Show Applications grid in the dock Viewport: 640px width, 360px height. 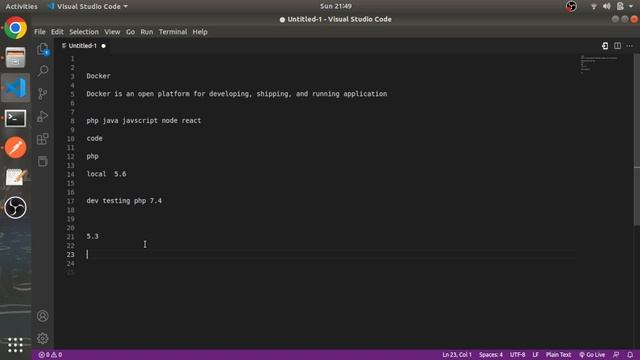coord(16,345)
